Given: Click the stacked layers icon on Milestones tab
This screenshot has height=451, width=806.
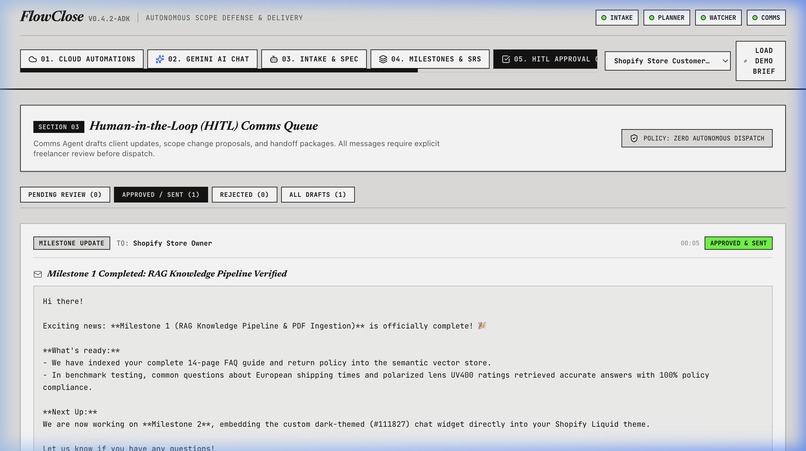Looking at the screenshot, I should pos(383,59).
